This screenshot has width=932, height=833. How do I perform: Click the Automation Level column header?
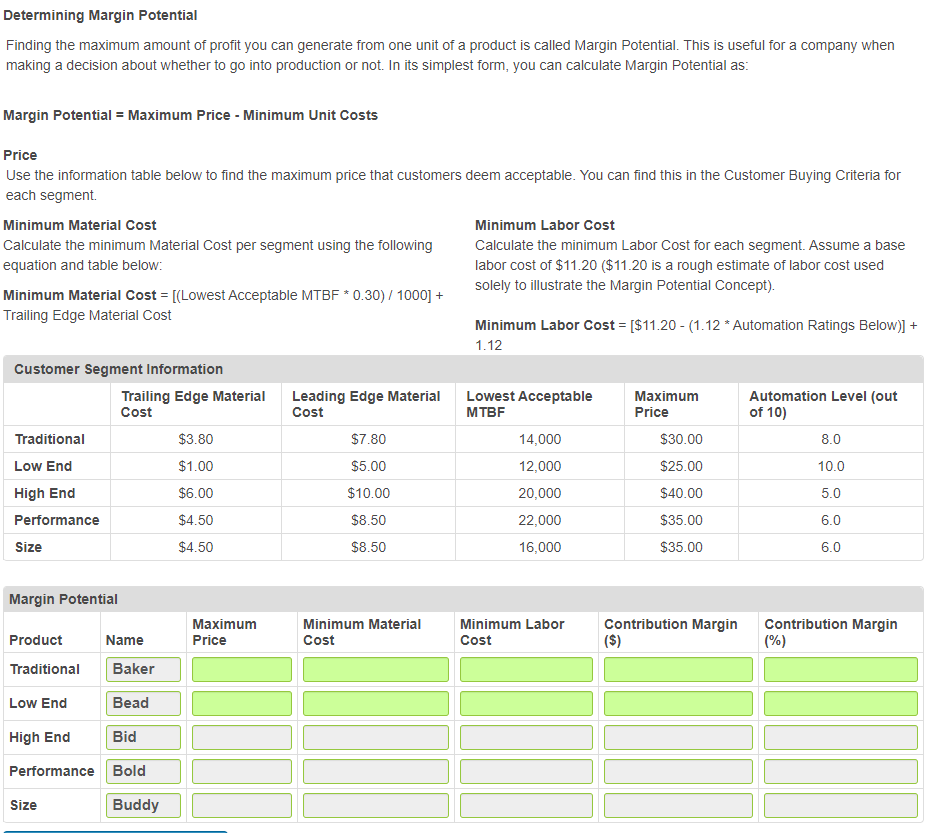pyautogui.click(x=823, y=404)
